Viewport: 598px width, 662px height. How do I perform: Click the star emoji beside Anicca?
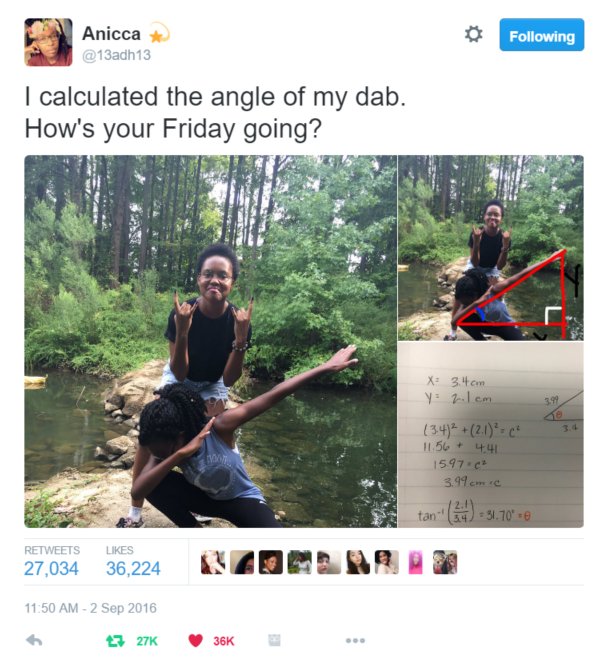pyautogui.click(x=159, y=33)
